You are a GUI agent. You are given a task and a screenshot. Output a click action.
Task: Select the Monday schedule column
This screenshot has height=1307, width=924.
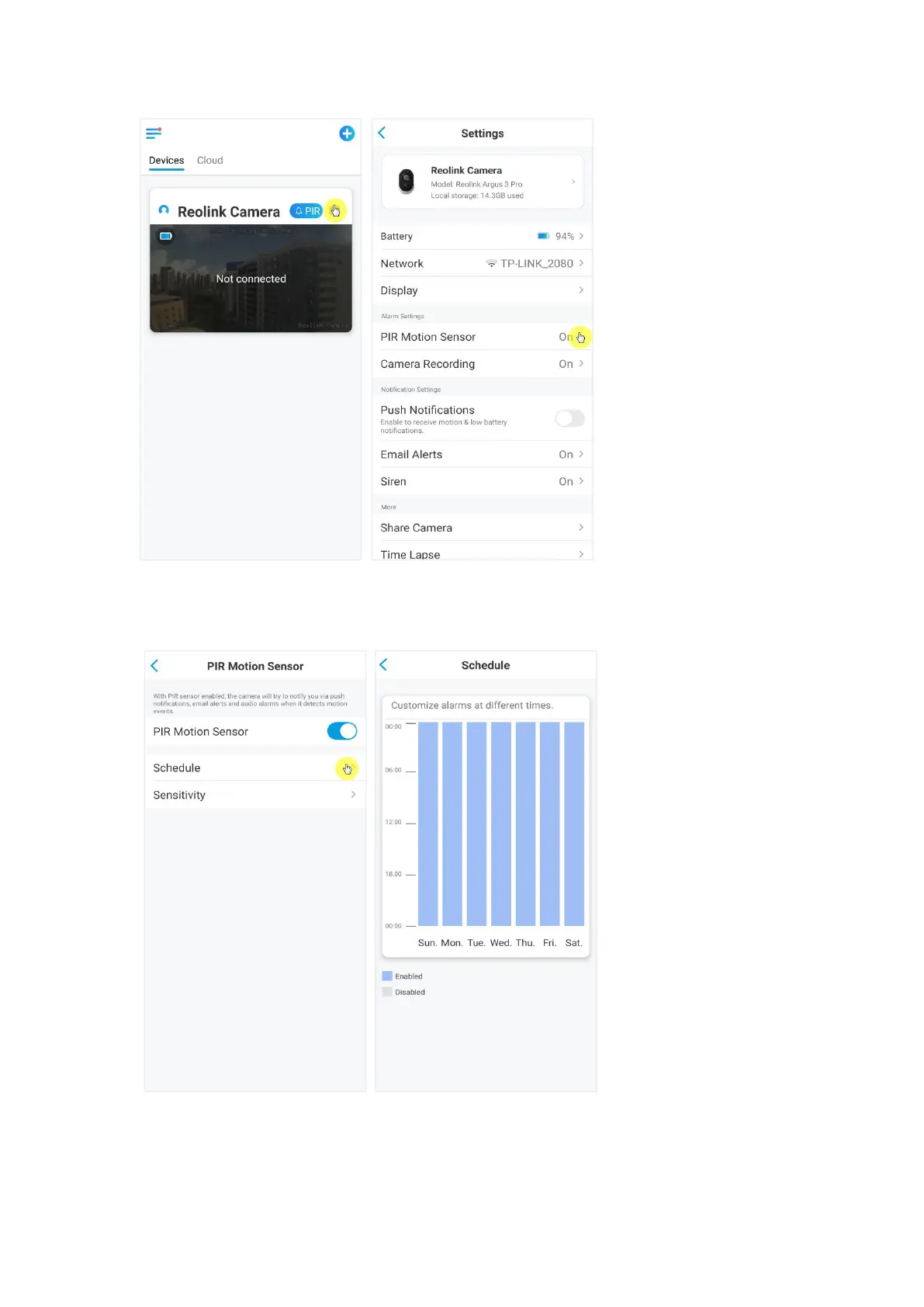point(452,824)
